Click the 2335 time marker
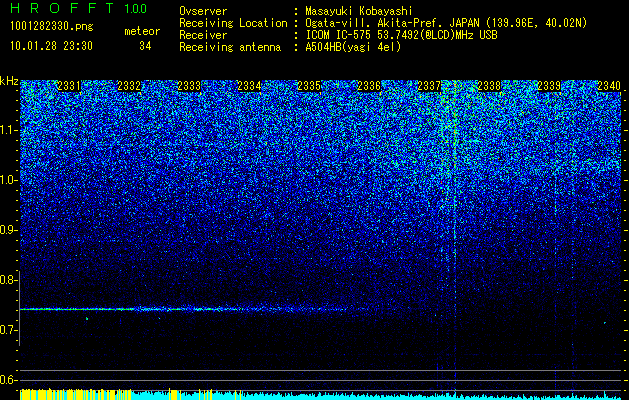The width and height of the screenshot is (629, 400). click(x=309, y=86)
